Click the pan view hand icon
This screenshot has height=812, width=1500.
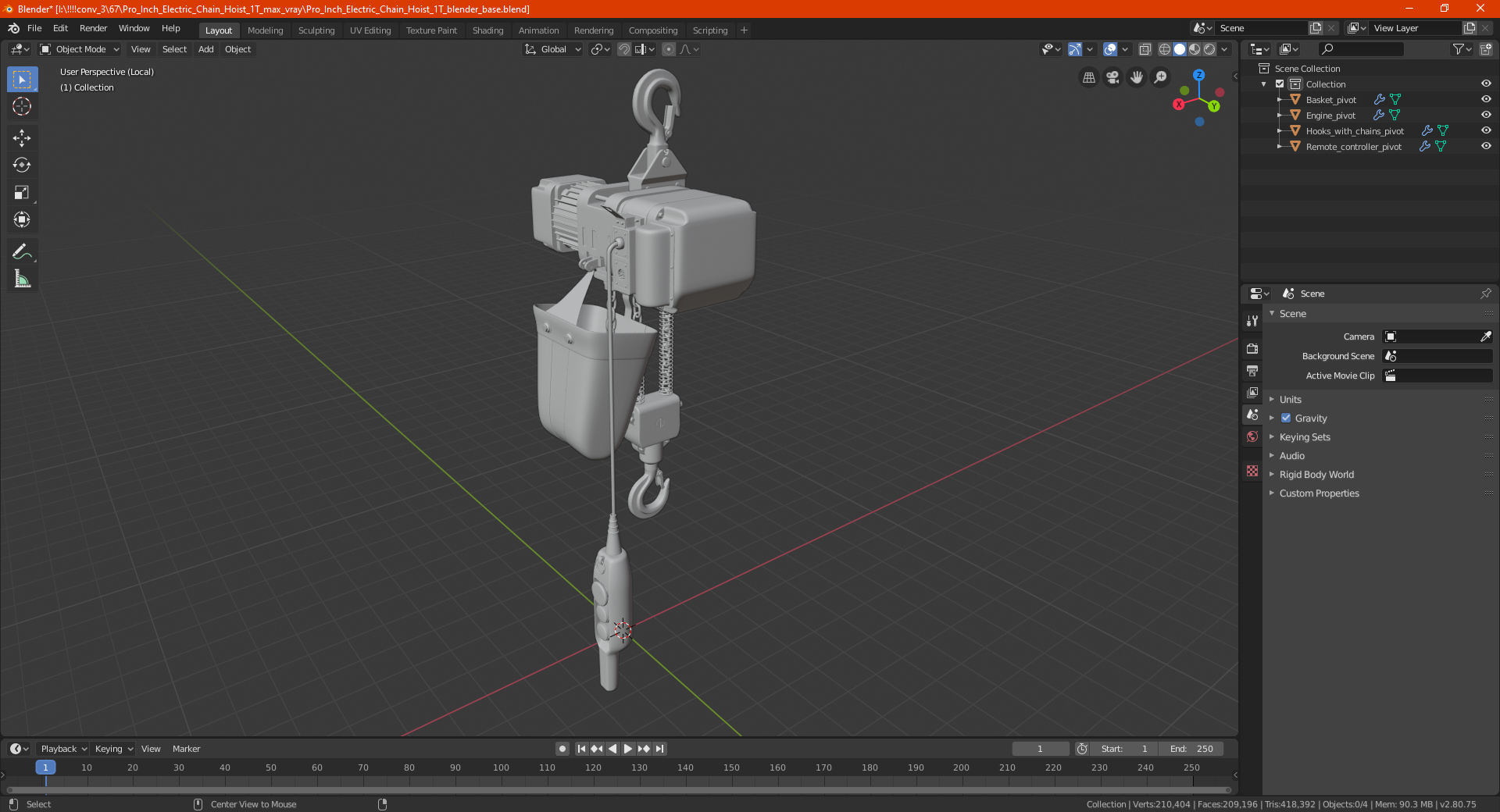(x=1137, y=77)
